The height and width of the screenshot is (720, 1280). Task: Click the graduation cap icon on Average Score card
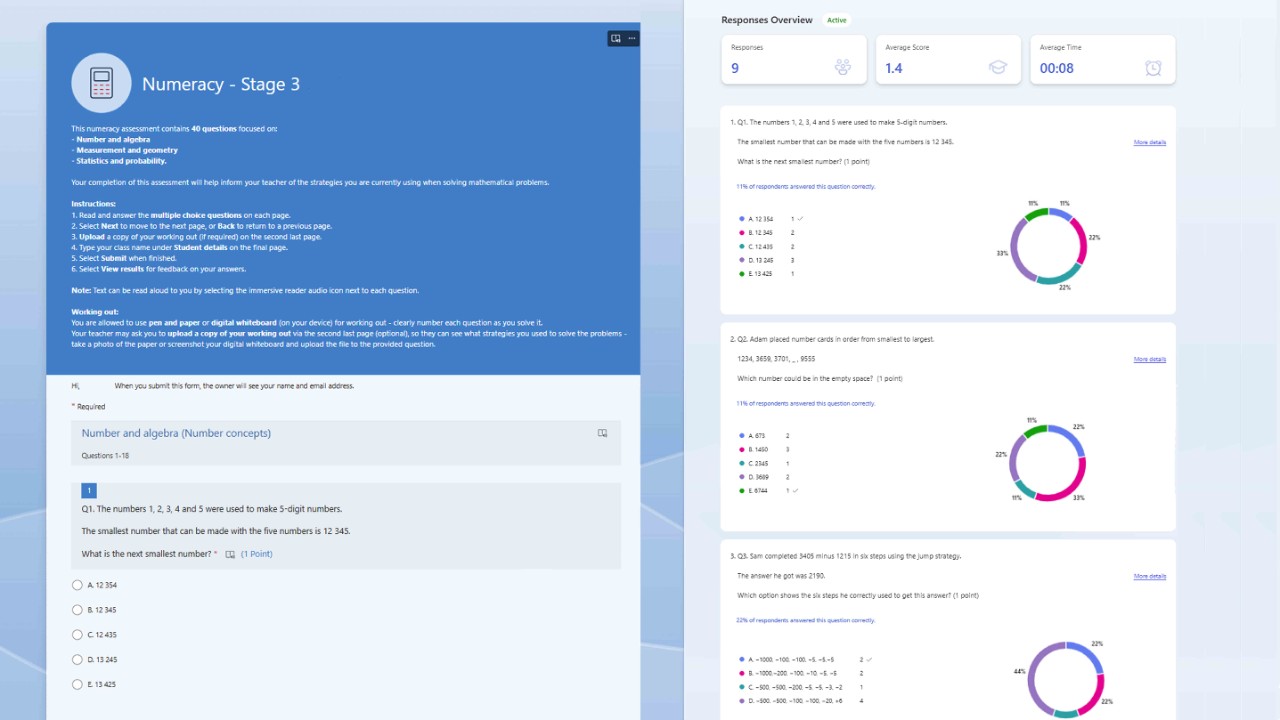[x=998, y=68]
